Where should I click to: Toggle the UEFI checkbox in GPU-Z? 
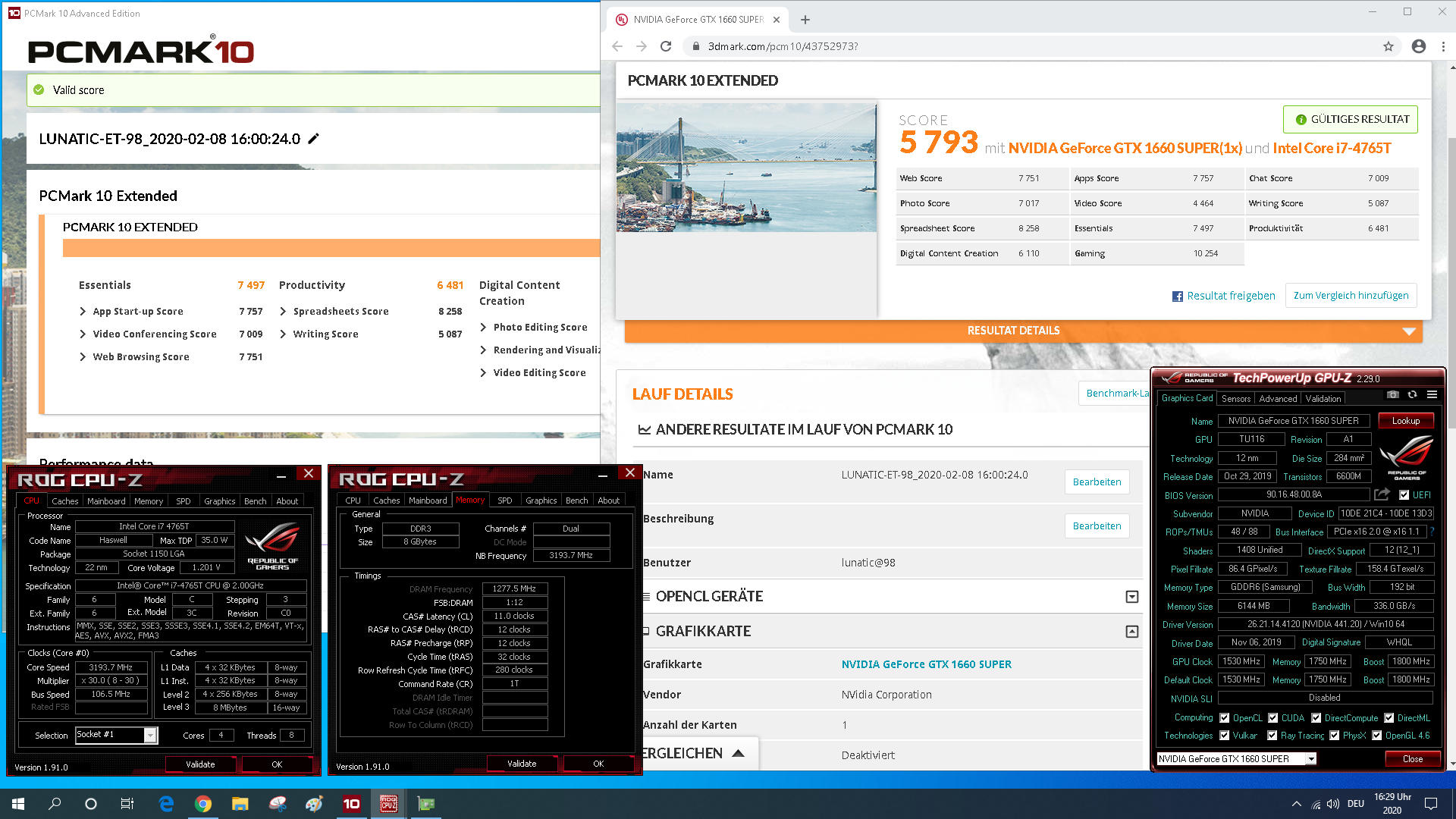pos(1404,495)
